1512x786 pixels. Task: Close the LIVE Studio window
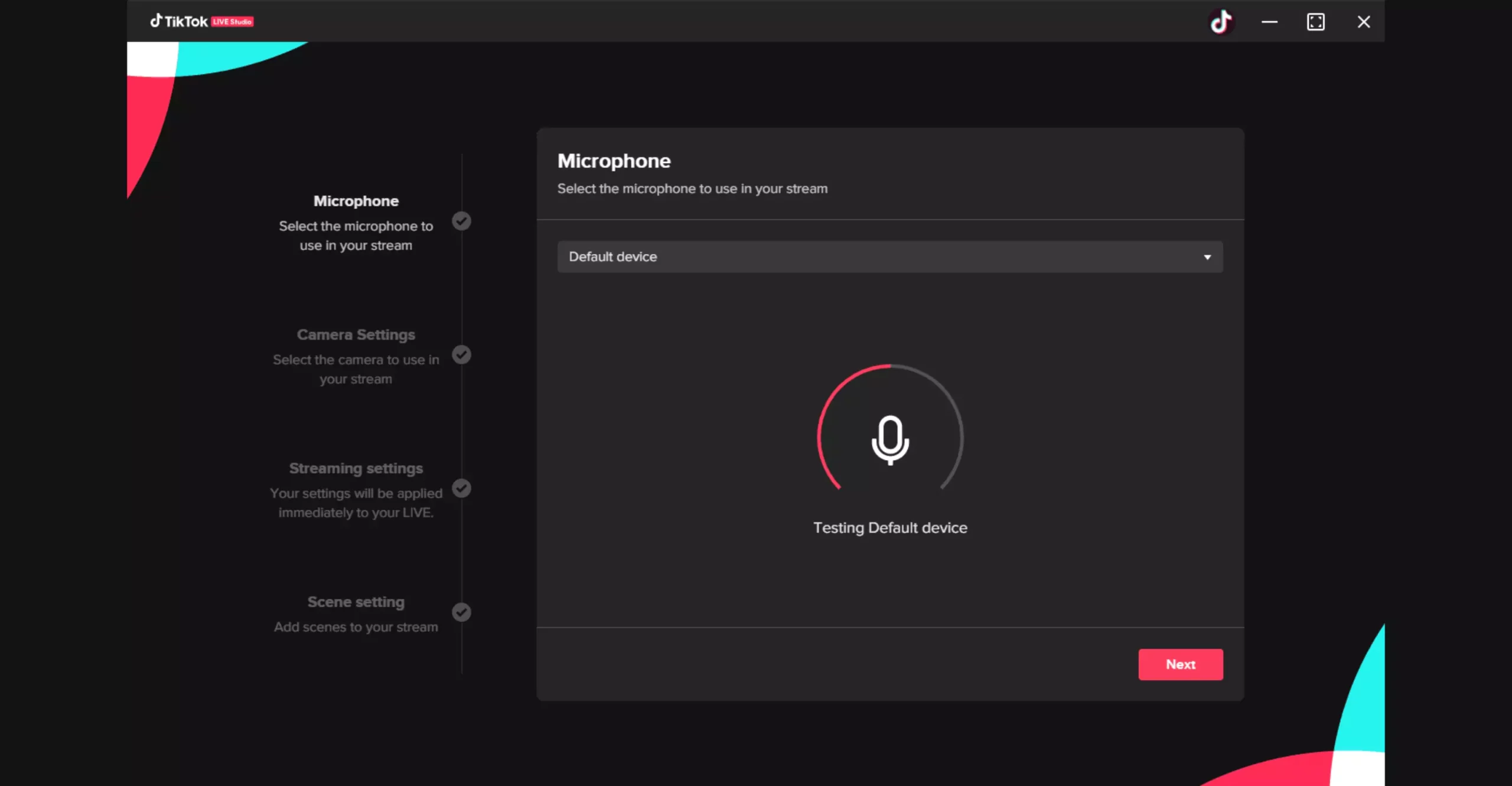click(x=1363, y=22)
